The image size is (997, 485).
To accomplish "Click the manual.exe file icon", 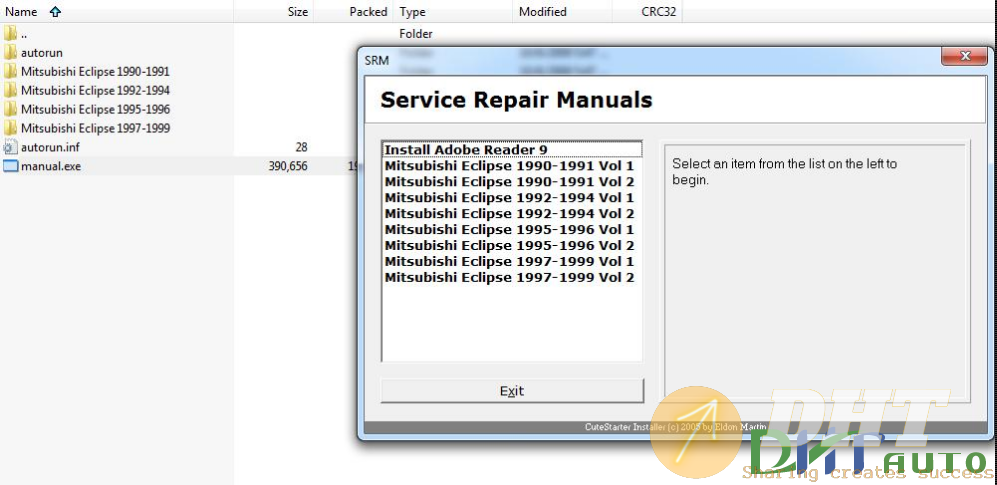I will (10, 167).
